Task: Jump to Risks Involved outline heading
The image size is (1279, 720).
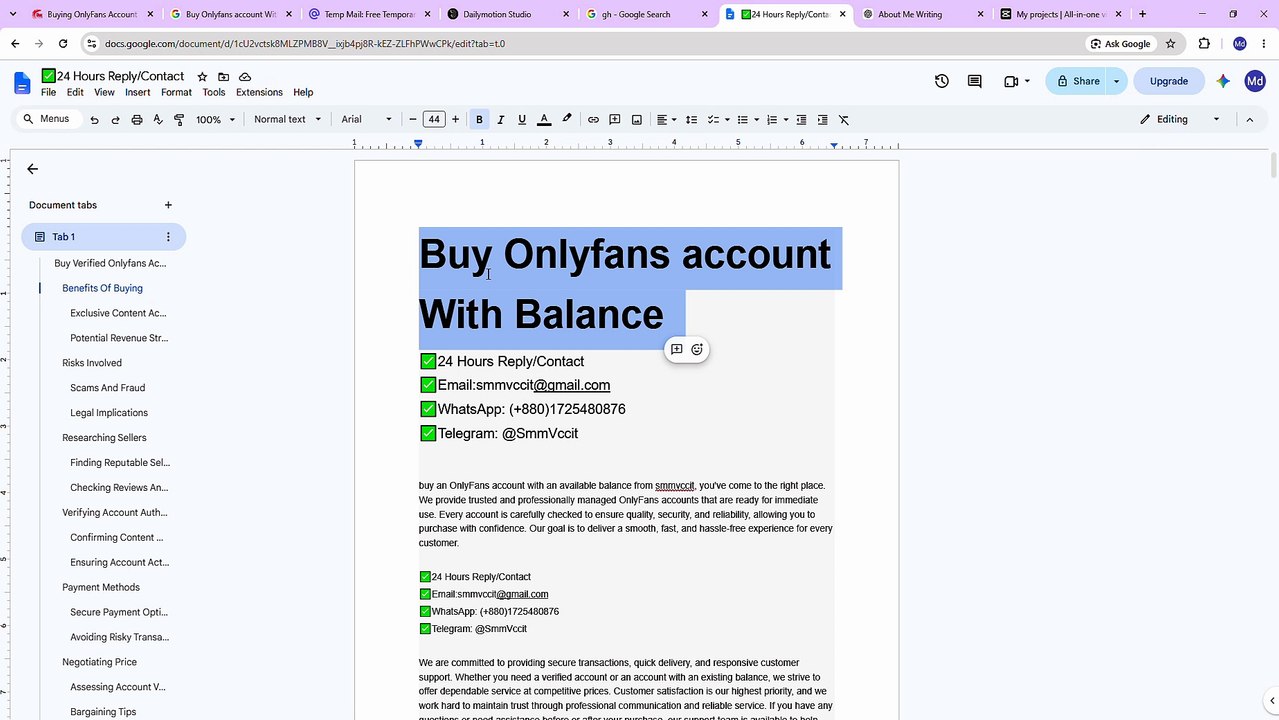Action: [92, 363]
